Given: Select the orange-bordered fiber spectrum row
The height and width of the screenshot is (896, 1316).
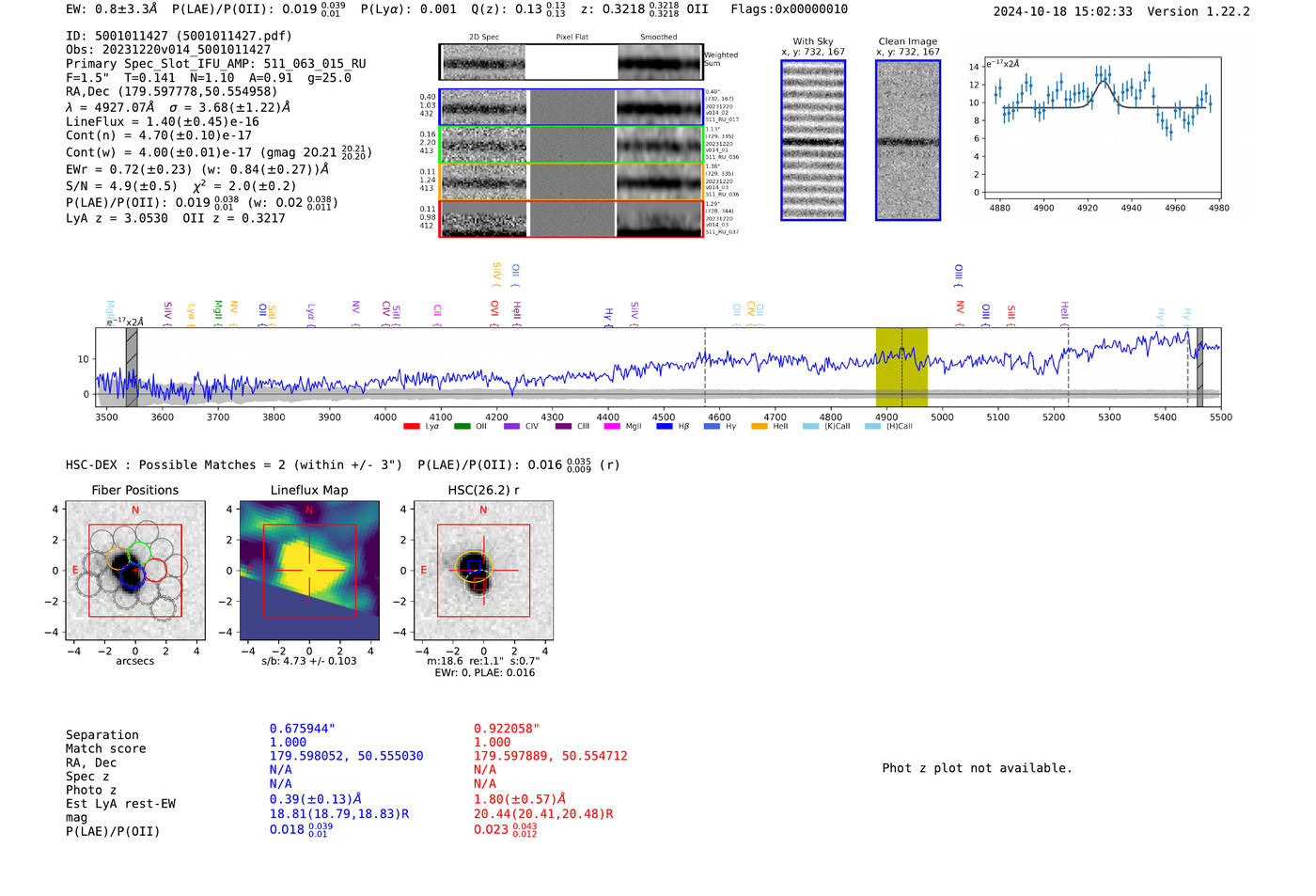Looking at the screenshot, I should (x=571, y=181).
